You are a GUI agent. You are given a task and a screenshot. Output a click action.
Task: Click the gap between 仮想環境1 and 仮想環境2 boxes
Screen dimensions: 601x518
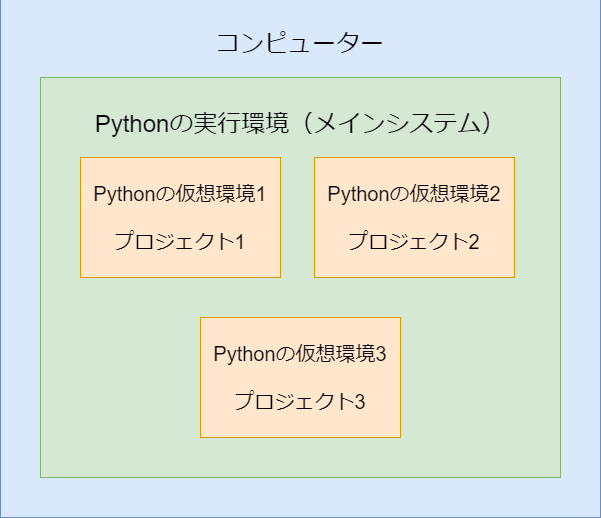click(x=297, y=217)
